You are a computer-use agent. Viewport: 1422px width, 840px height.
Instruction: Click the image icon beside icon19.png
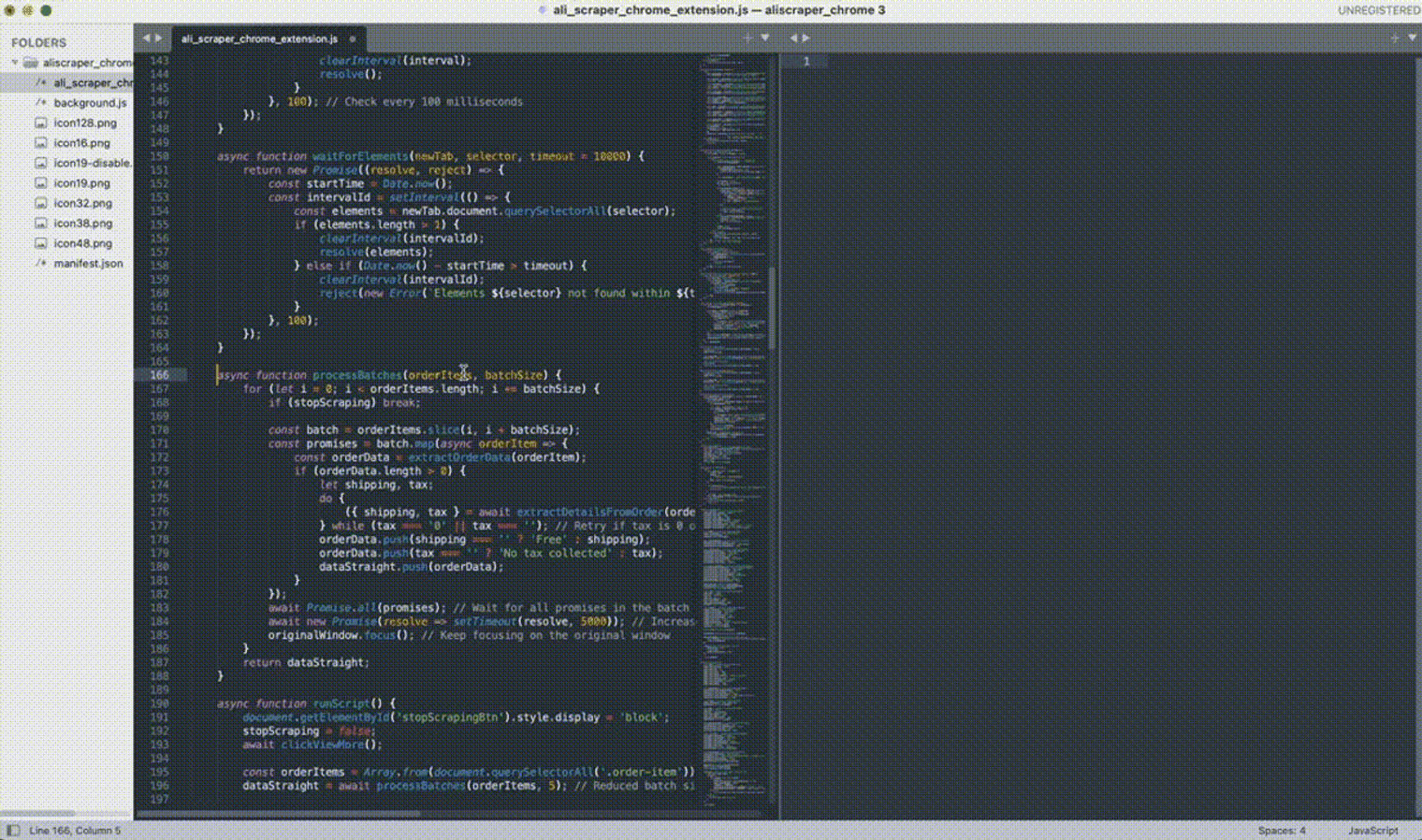click(x=40, y=183)
